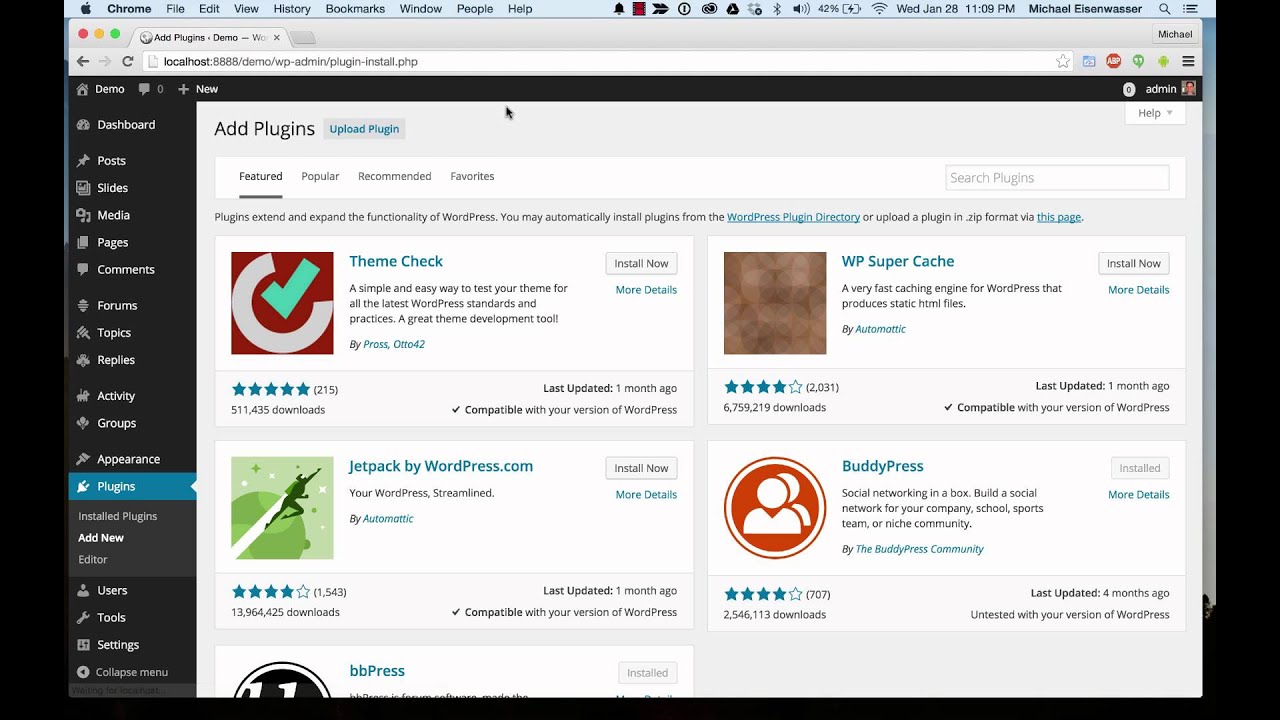The height and width of the screenshot is (720, 1280).
Task: Open The BuddyPress Community author link
Action: 919,549
